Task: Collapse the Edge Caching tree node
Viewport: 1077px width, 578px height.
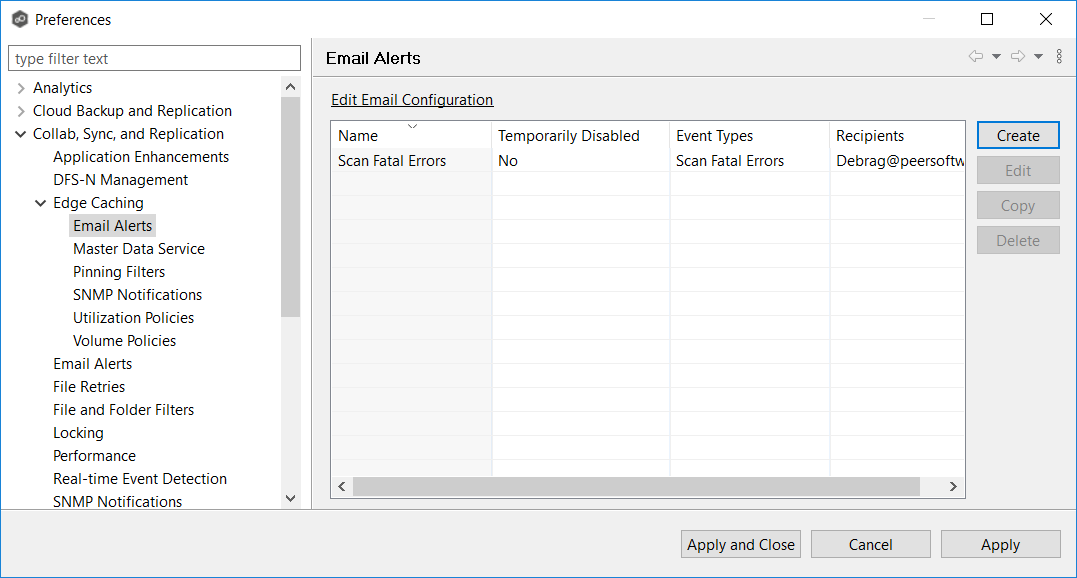Action: coord(41,203)
